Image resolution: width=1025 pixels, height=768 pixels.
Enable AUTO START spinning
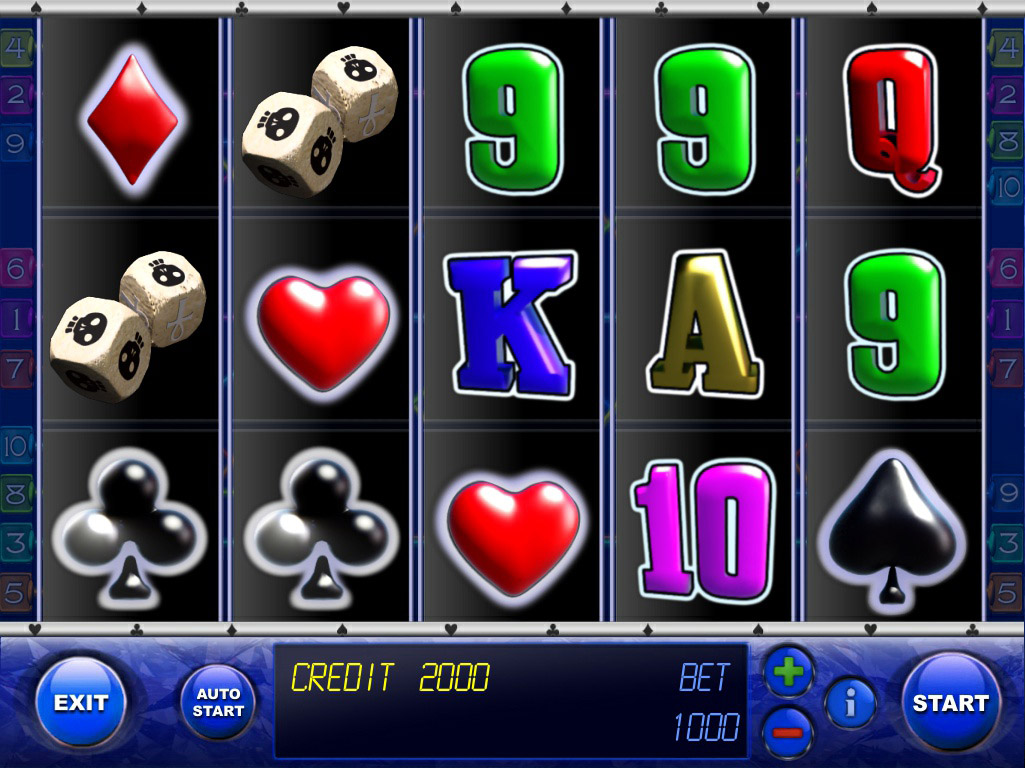pos(218,703)
